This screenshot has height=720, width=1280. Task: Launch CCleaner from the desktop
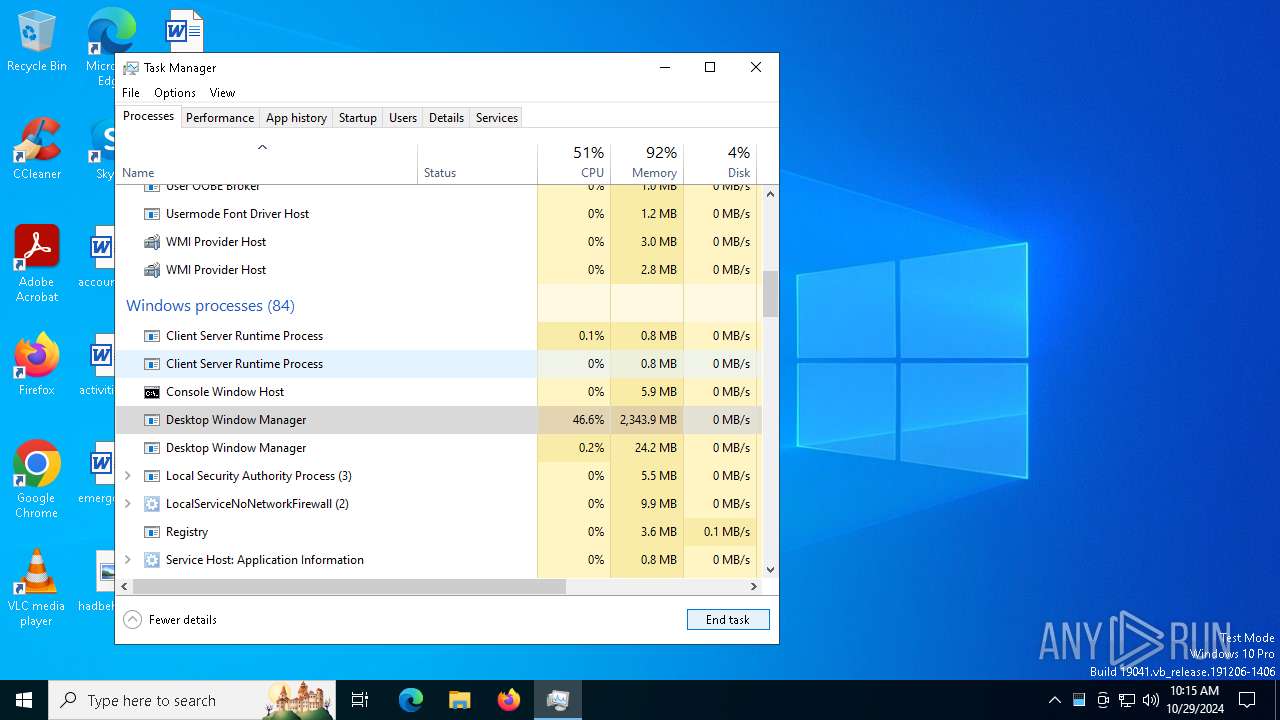37,150
